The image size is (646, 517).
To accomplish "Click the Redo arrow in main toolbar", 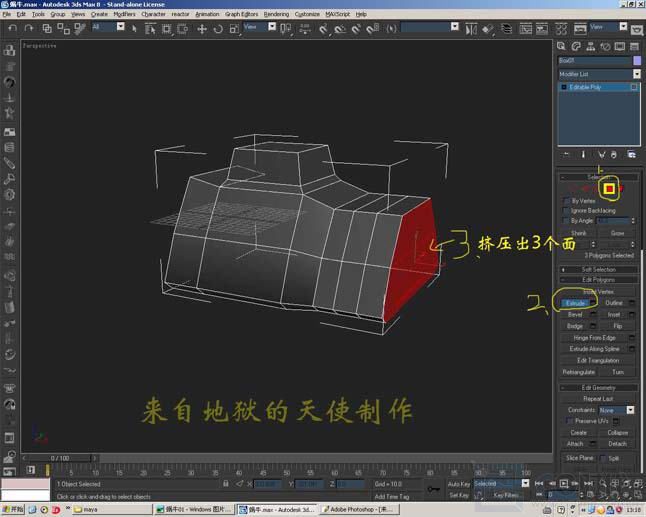I will 28,28.
